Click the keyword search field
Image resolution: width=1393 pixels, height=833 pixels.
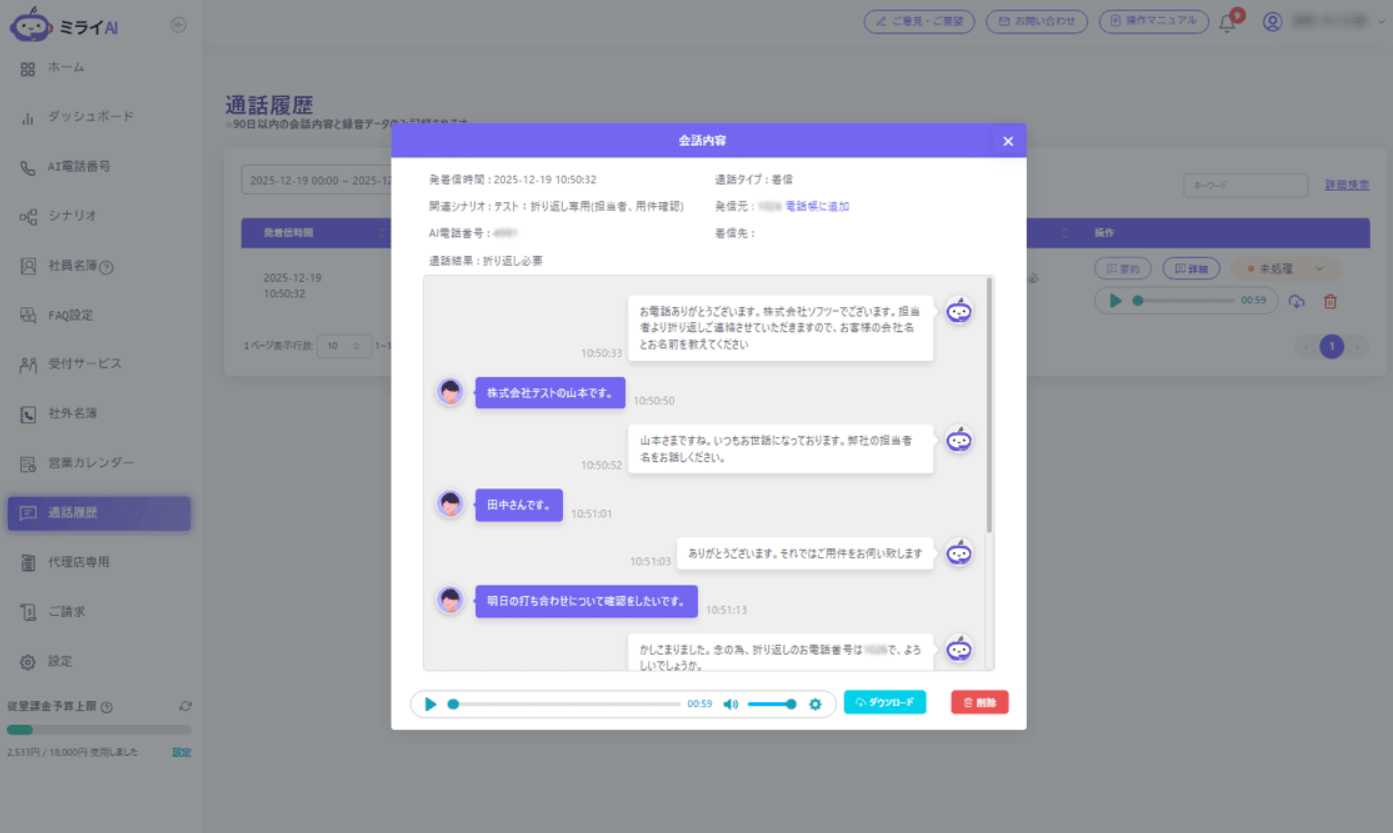point(1246,185)
